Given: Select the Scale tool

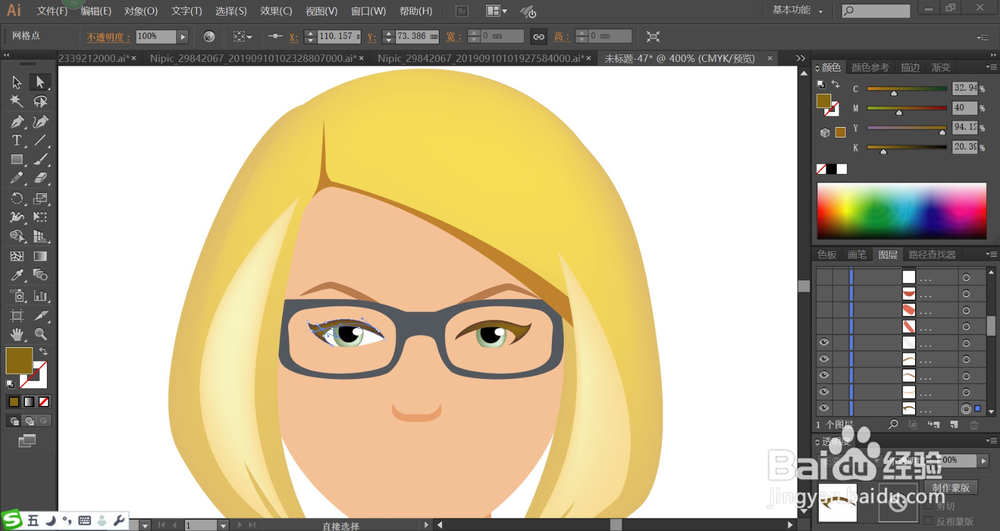Looking at the screenshot, I should 40,198.
